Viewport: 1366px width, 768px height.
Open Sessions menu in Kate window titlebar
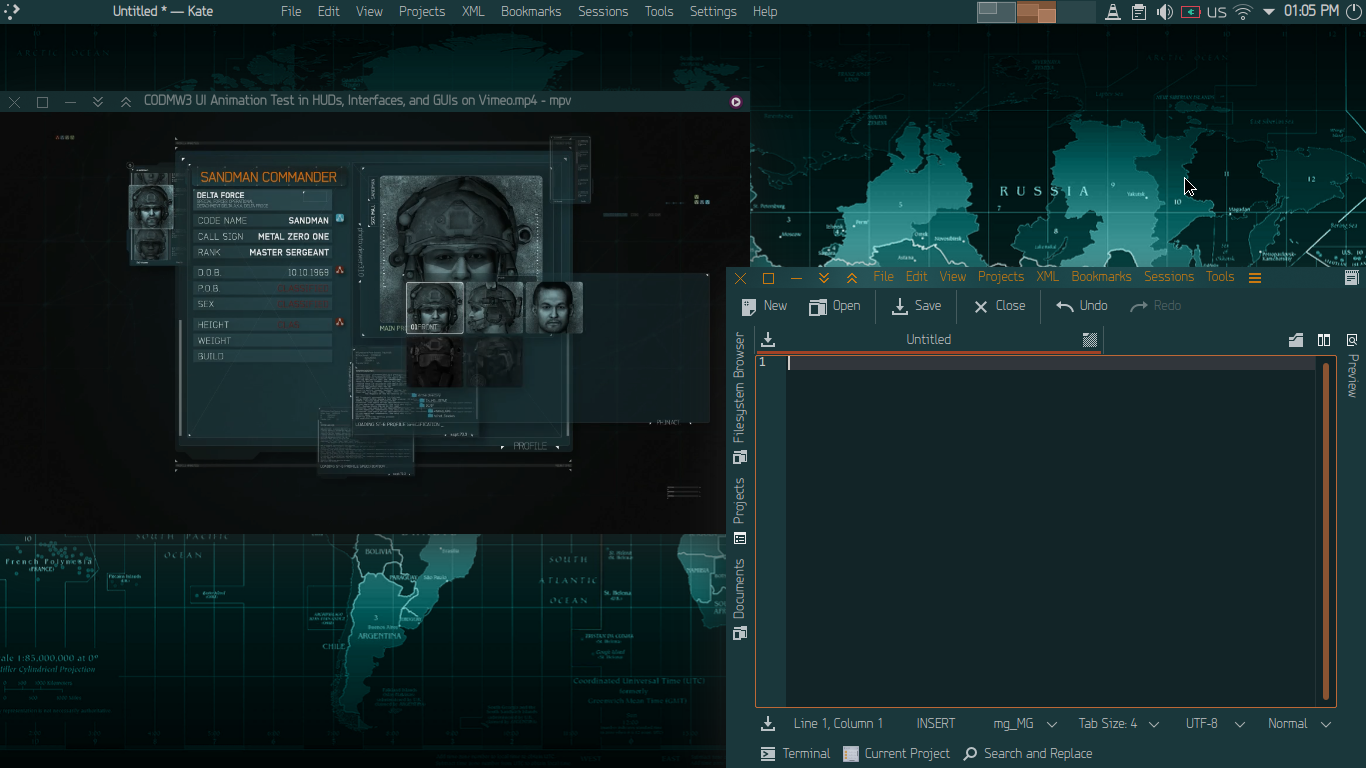point(1169,277)
